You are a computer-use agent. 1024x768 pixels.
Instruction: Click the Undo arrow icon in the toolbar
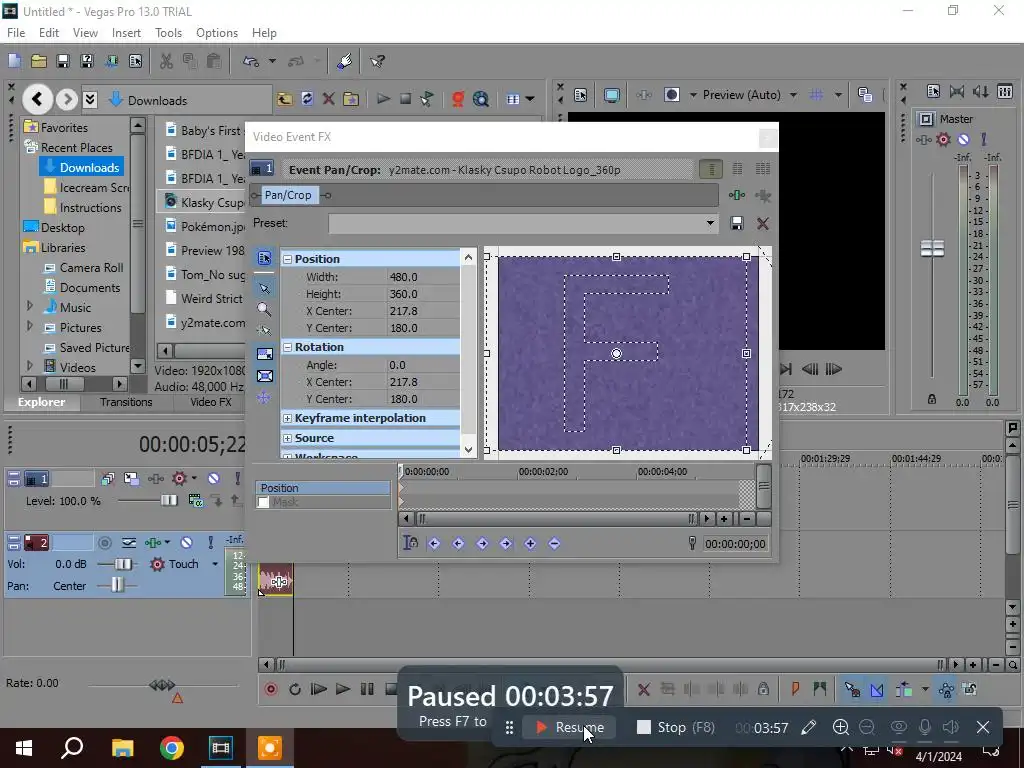tap(251, 61)
